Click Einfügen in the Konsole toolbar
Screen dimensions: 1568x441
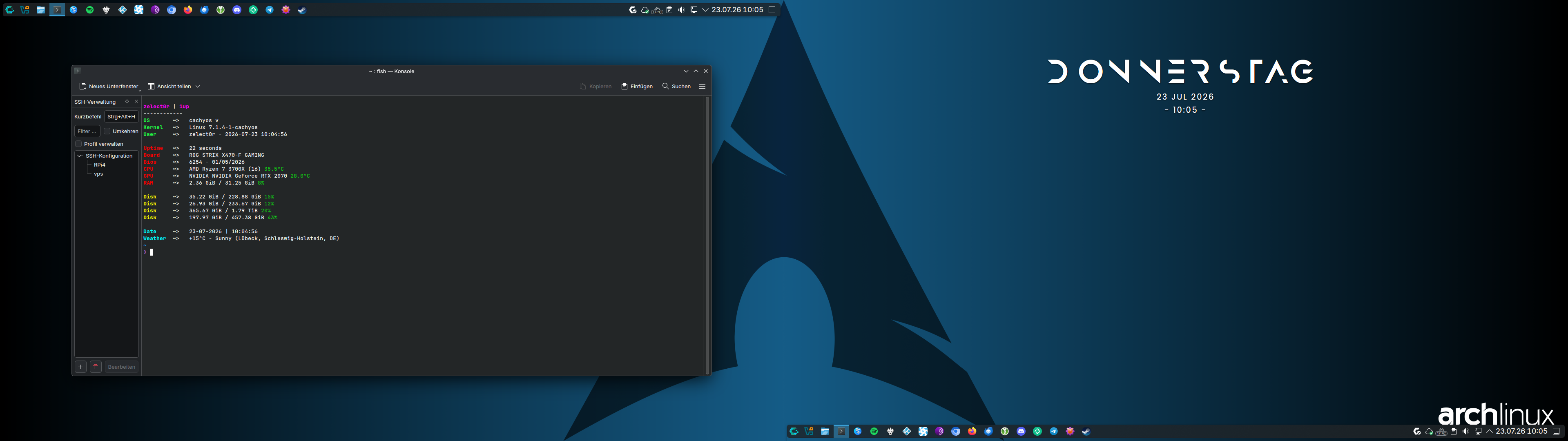pos(637,87)
